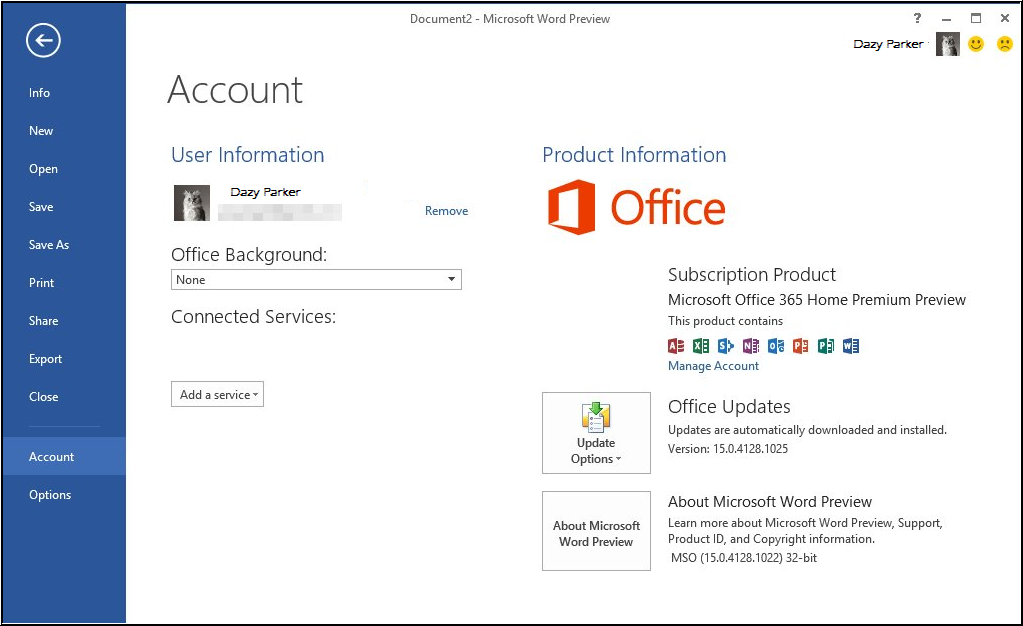
Task: Click the Subscription Product heading
Action: click(x=752, y=275)
